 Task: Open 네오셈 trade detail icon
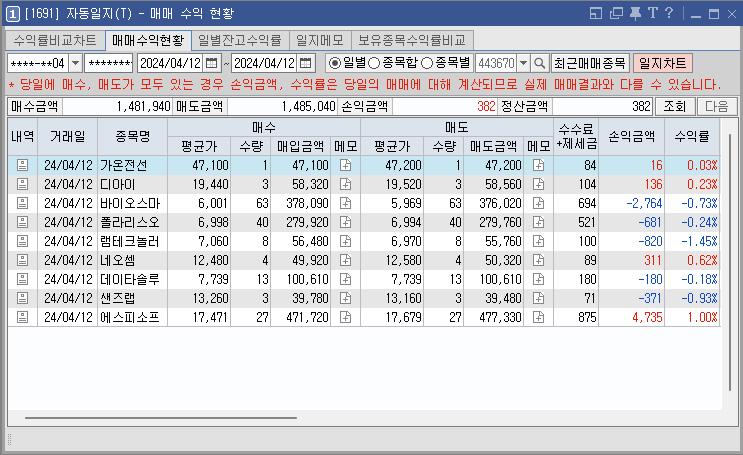coord(22,260)
